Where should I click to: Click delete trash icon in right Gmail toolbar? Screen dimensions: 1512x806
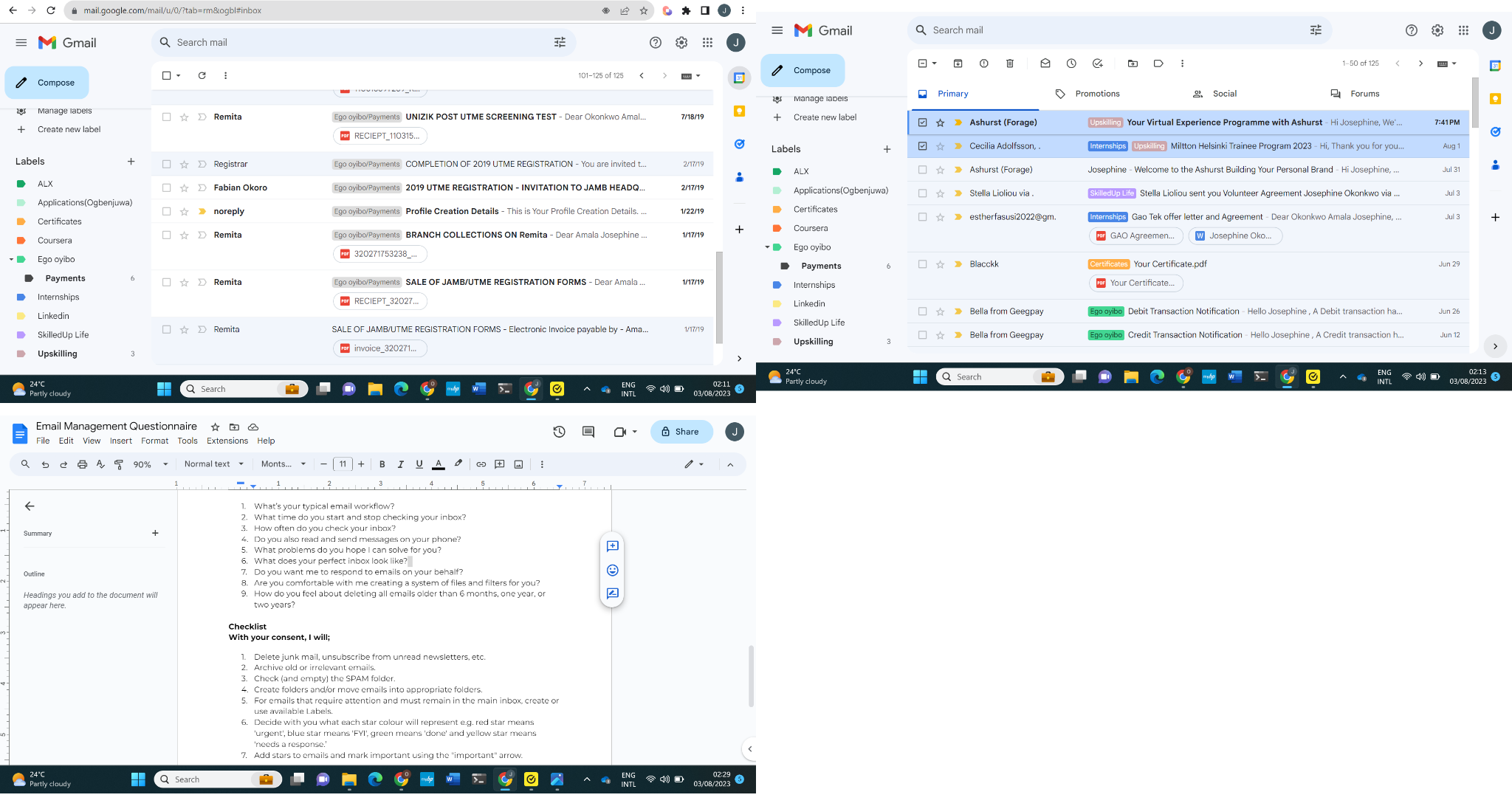1010,63
